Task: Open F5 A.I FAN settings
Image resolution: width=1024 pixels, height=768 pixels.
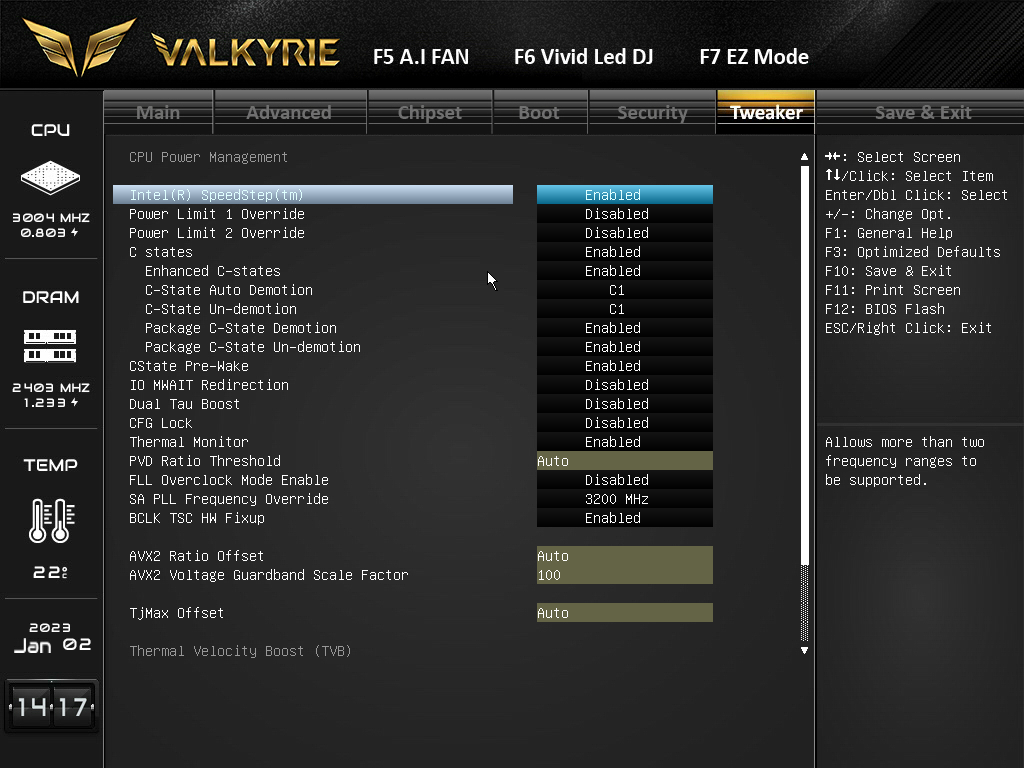Action: click(x=421, y=57)
